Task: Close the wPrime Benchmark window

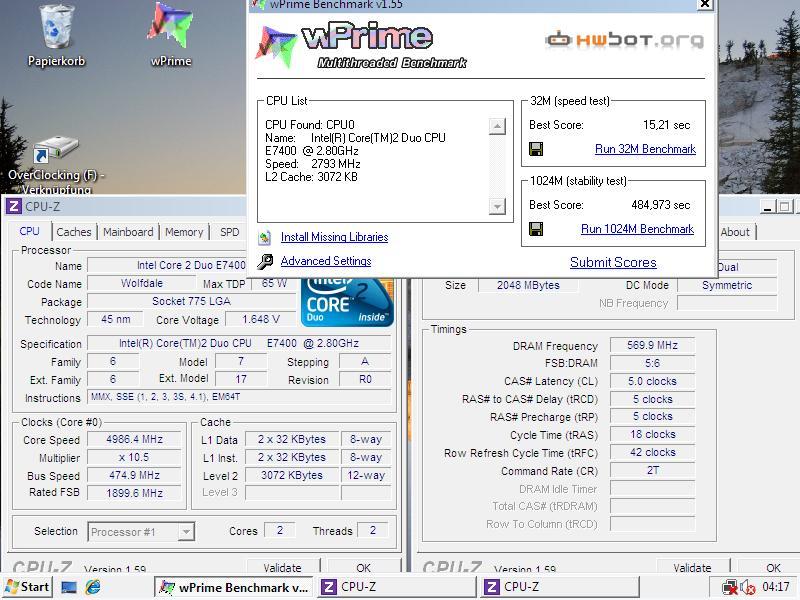Action: click(705, 4)
